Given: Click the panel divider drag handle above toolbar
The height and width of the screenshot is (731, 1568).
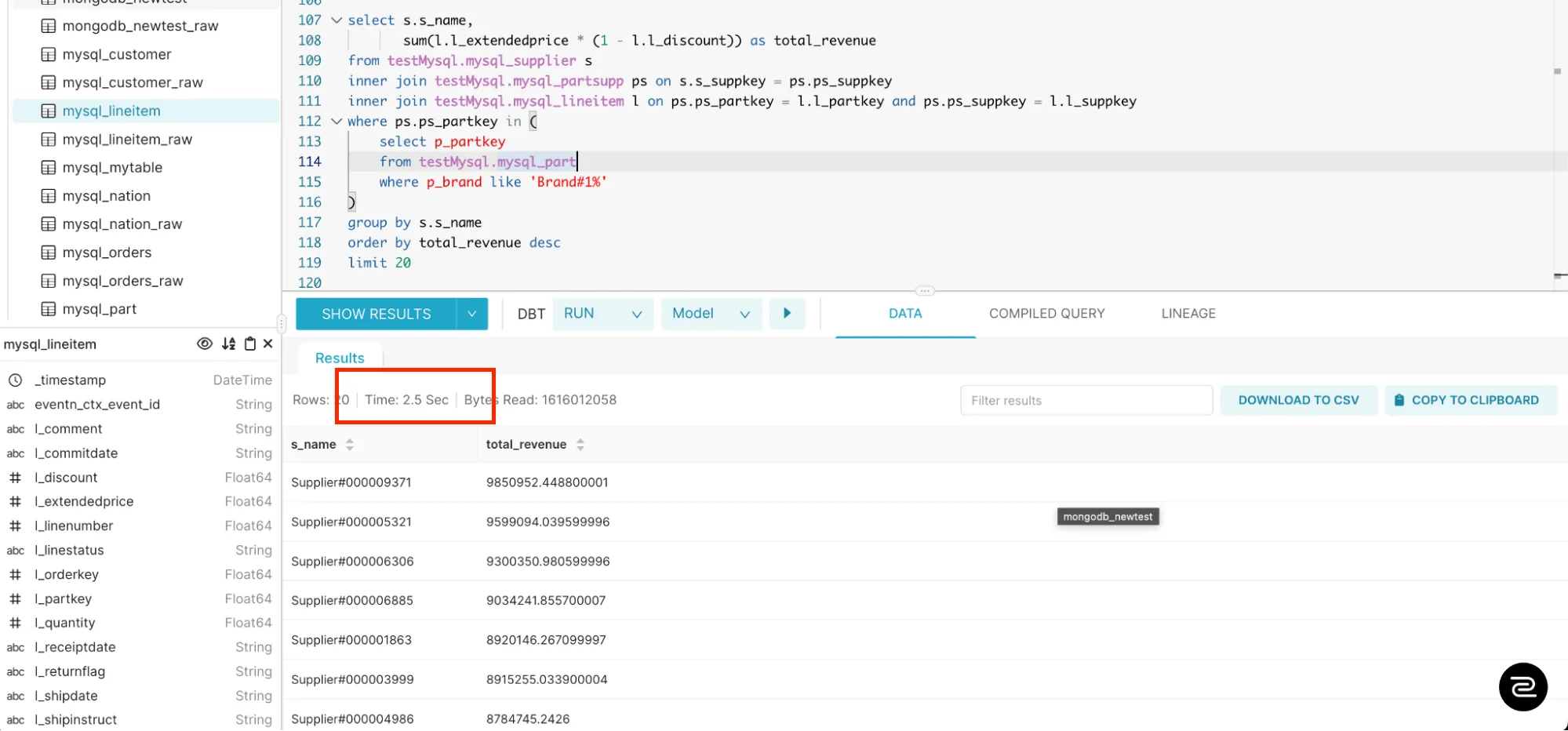Looking at the screenshot, I should 925,291.
